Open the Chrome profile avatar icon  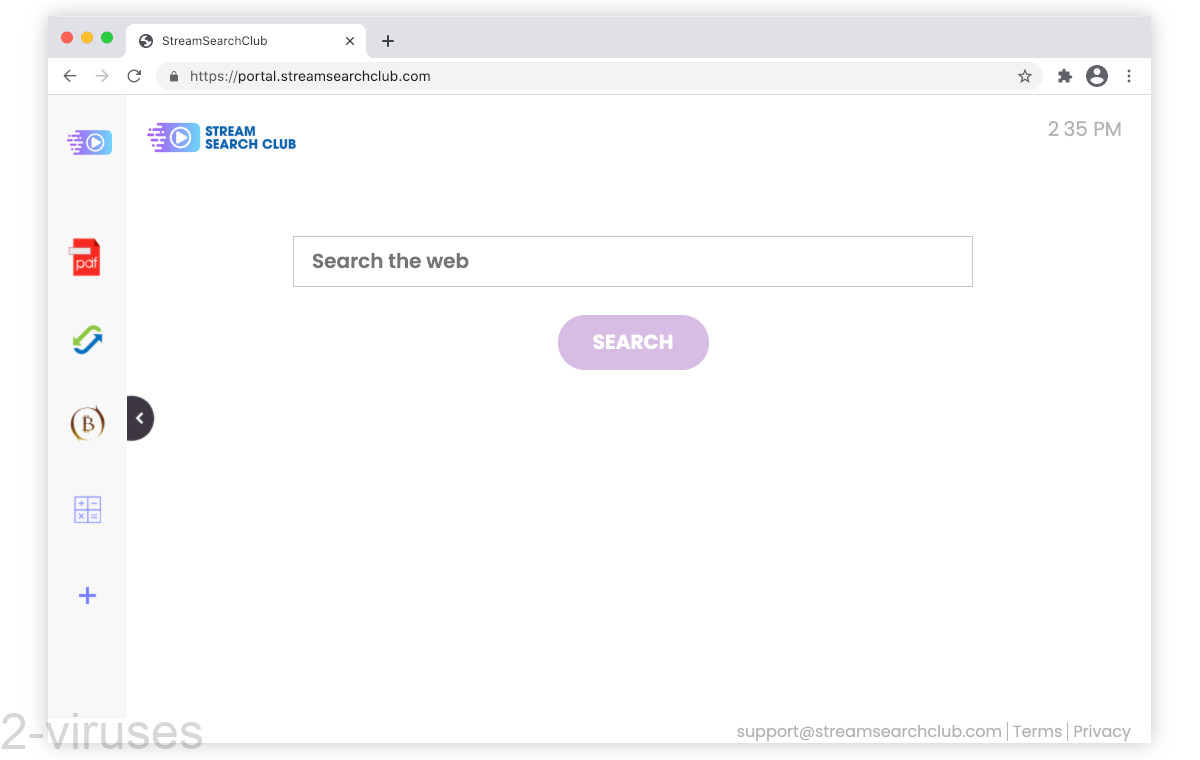[1097, 75]
